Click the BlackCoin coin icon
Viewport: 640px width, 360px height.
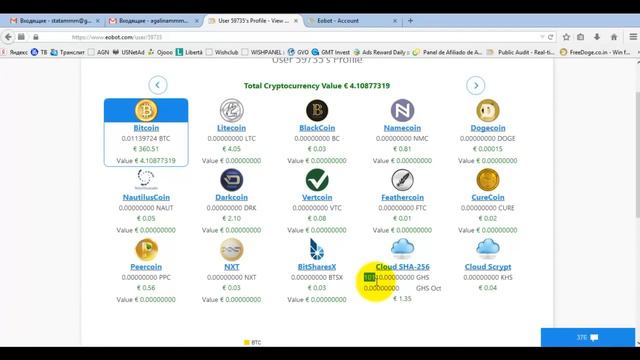(317, 110)
